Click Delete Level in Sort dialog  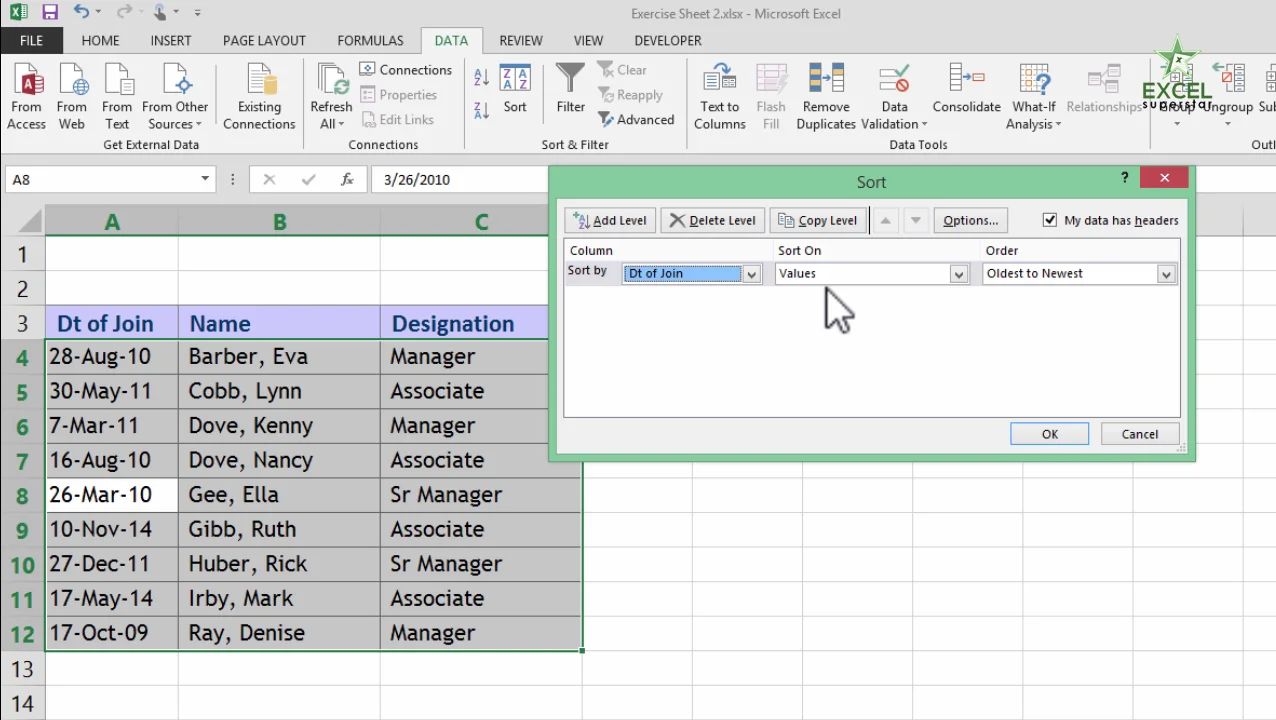point(713,220)
